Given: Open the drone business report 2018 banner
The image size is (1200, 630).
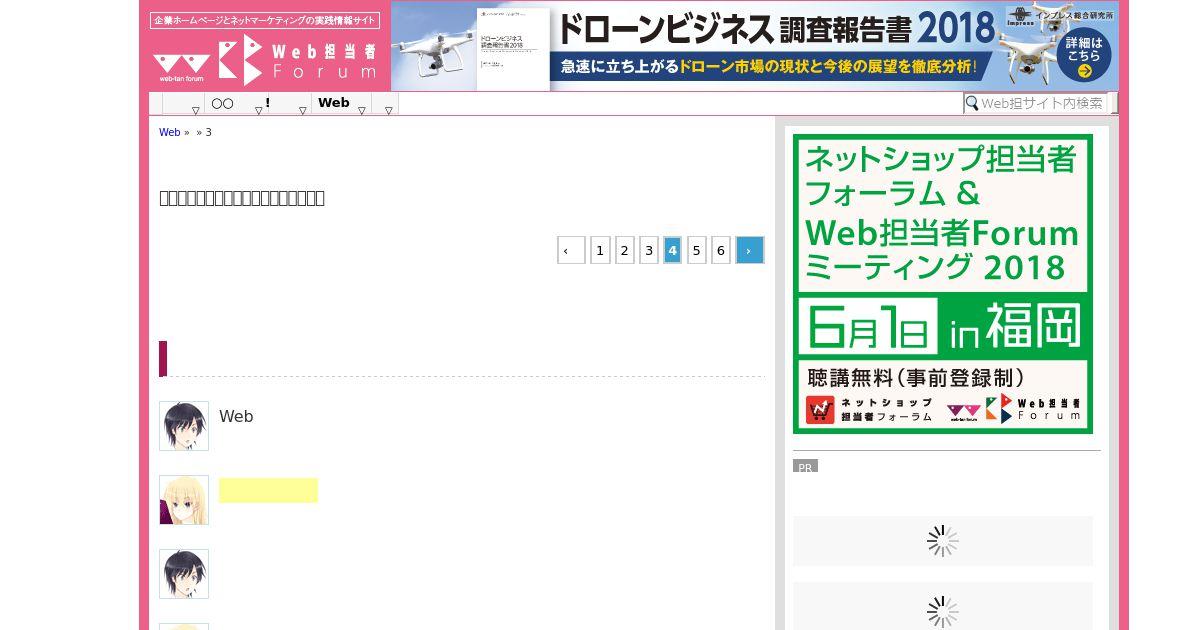Looking at the screenshot, I should 755,46.
